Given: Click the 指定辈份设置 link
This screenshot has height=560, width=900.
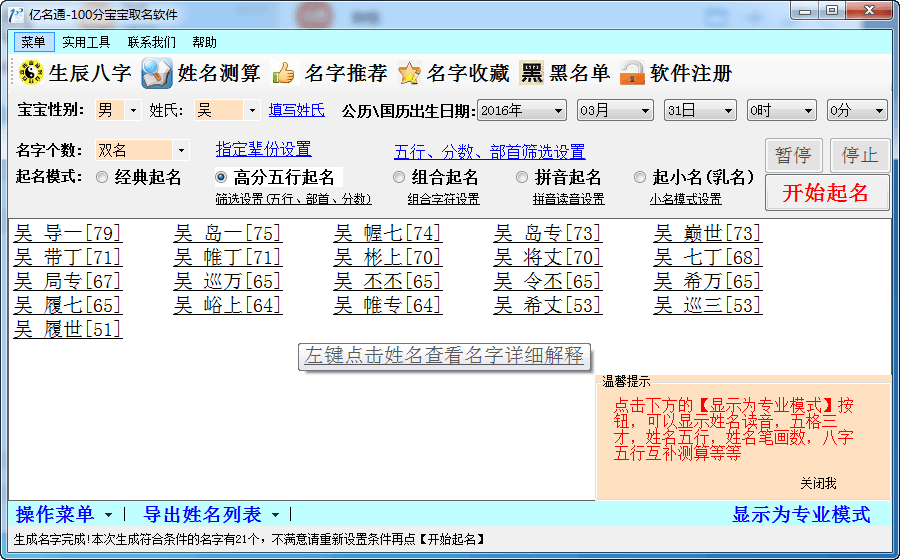Looking at the screenshot, I should pos(263,149).
